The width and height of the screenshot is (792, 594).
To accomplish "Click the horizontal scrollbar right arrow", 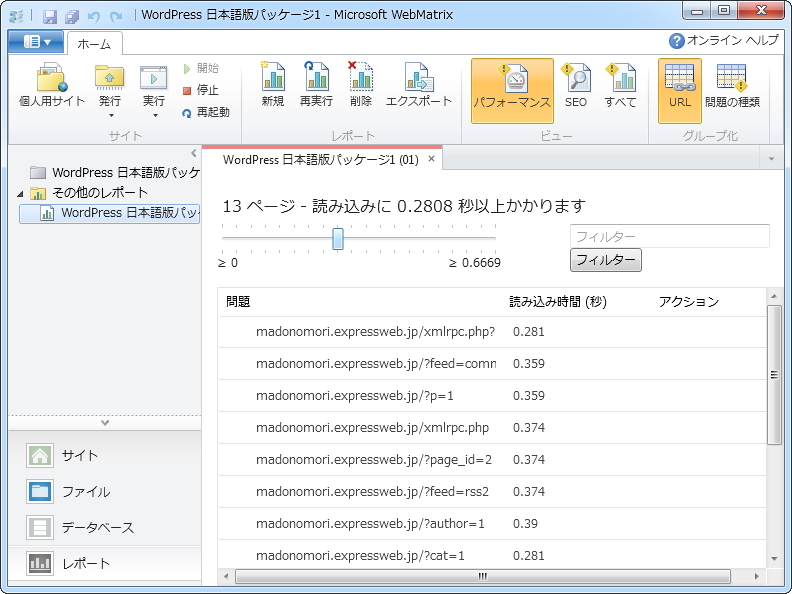I will (757, 576).
